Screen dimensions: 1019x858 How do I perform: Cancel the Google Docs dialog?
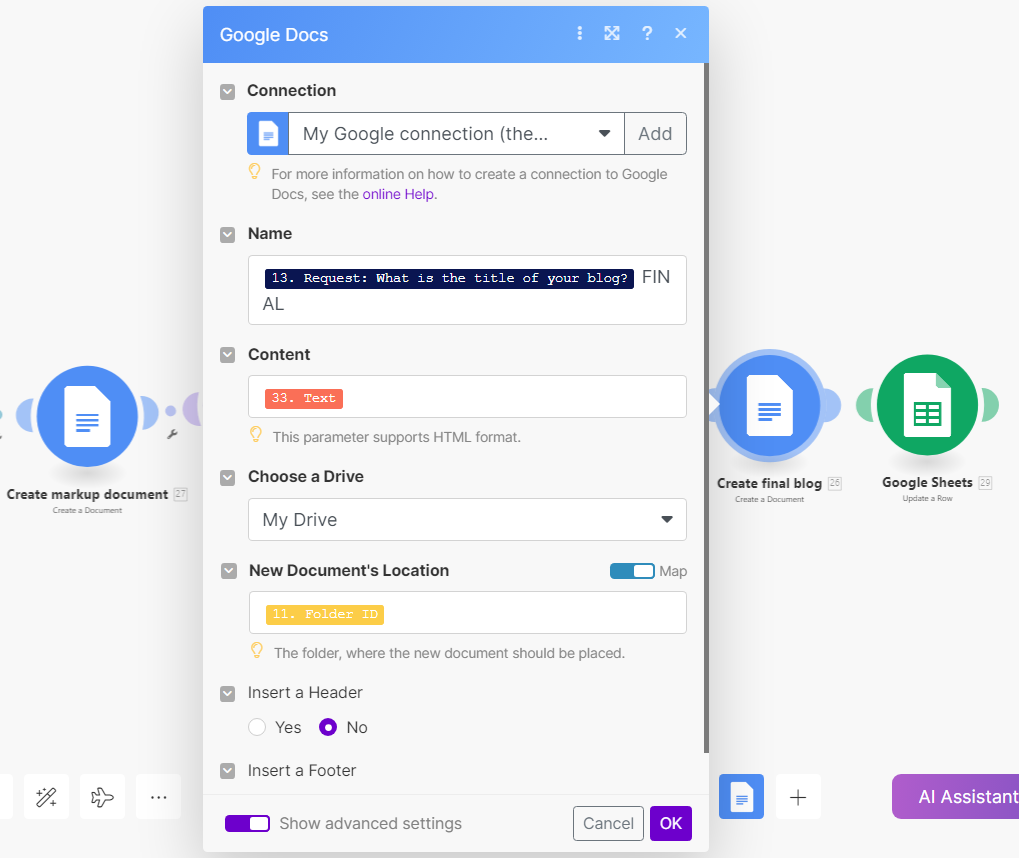(x=608, y=824)
